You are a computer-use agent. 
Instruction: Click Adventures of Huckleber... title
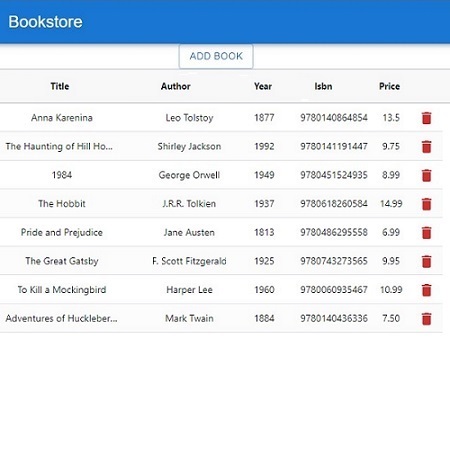[x=61, y=318]
